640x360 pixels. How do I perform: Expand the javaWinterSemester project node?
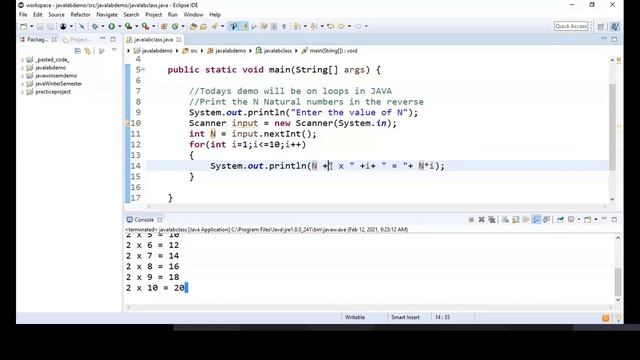point(22,84)
